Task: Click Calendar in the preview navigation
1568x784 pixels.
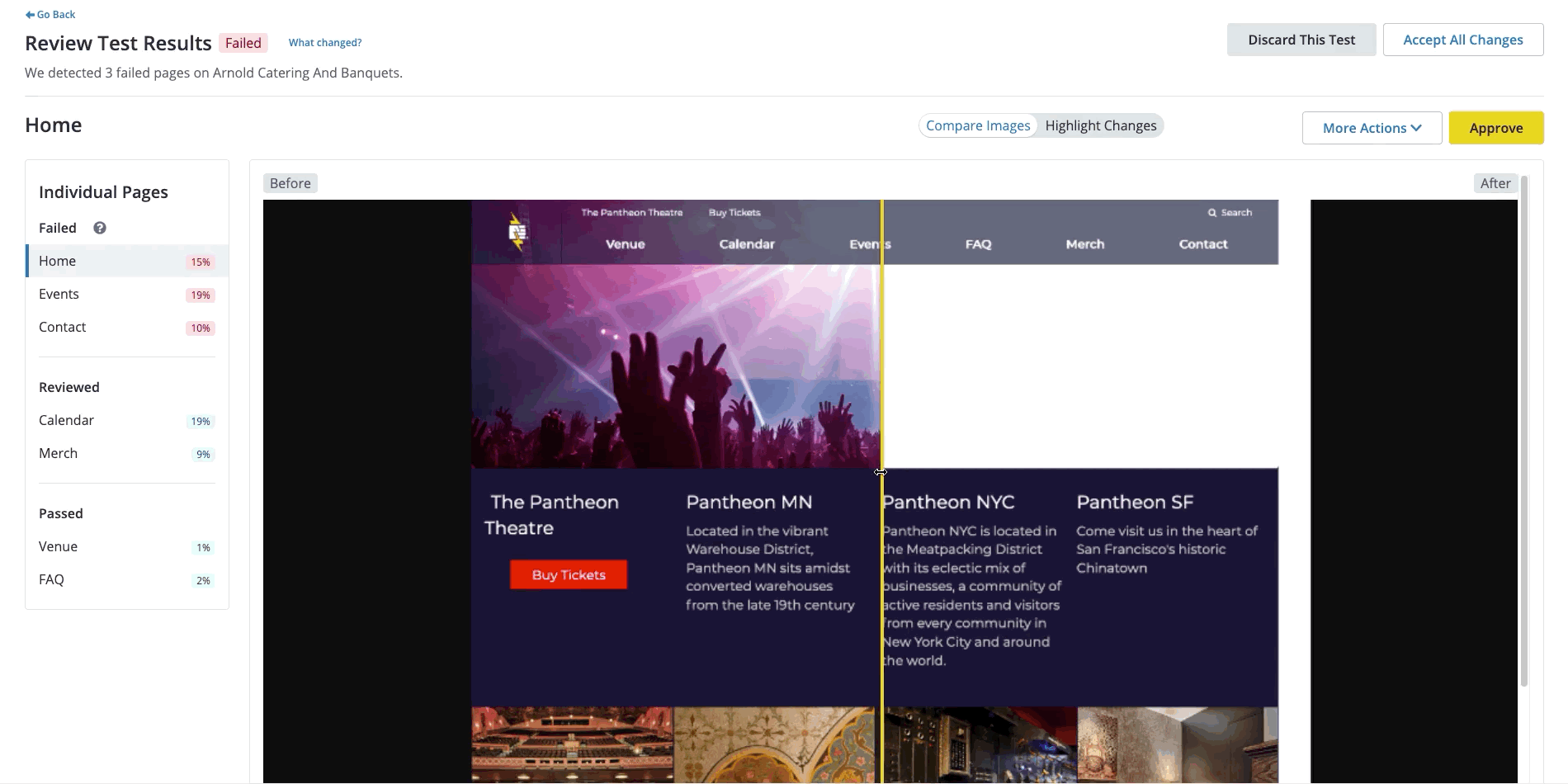Action: [x=747, y=244]
